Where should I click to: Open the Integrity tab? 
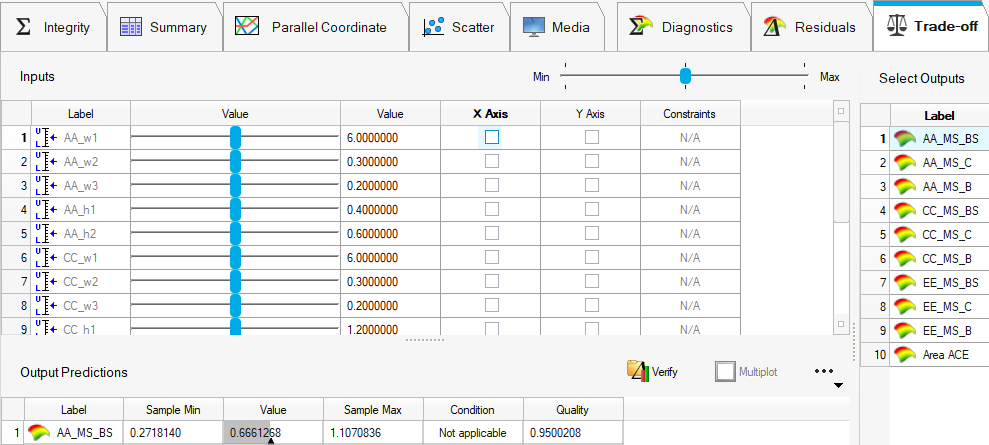tap(53, 27)
